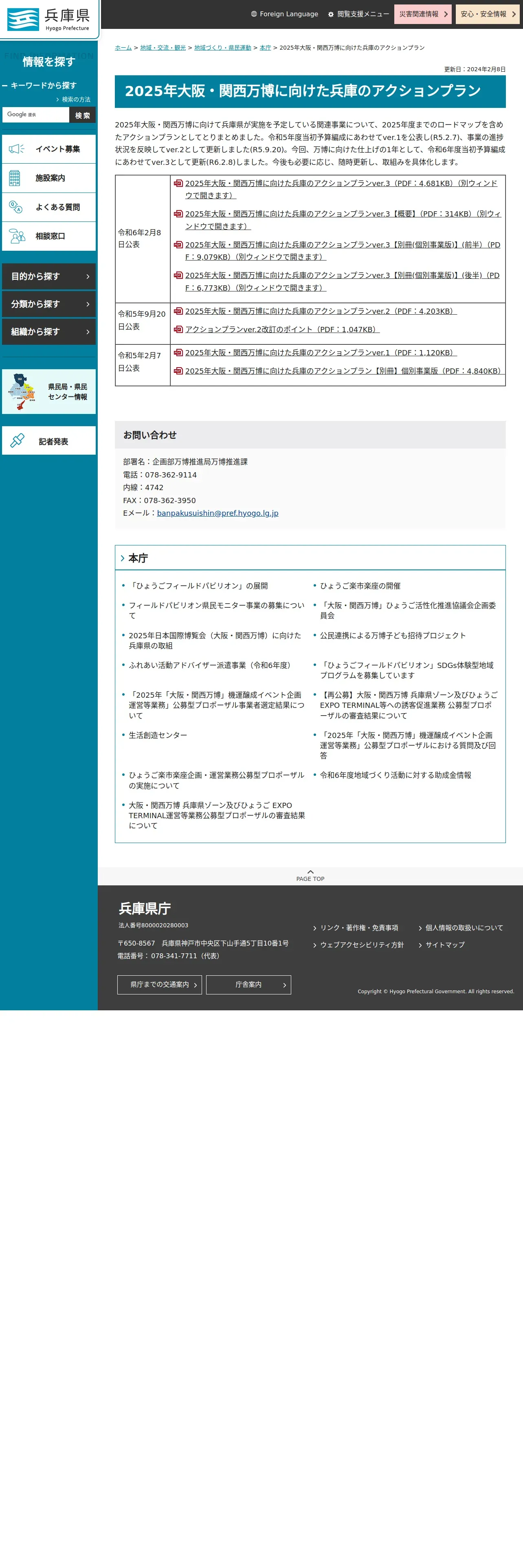Viewport: 523px width, 1568px height.
Task: Open 生活創造センター link
Action: (x=158, y=735)
